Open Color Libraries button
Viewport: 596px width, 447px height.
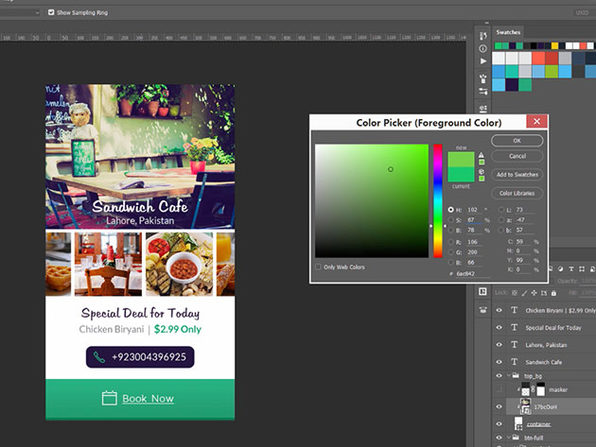[517, 193]
